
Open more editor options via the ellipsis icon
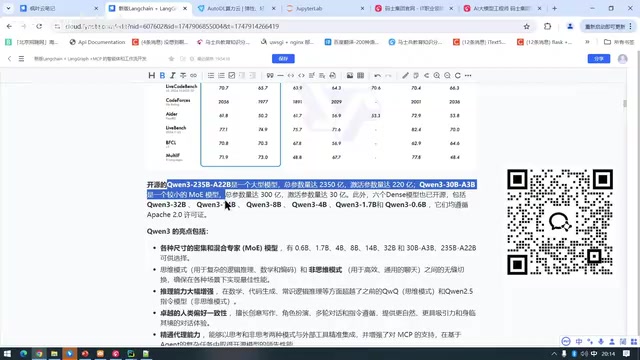pyautogui.click(x=468, y=76)
